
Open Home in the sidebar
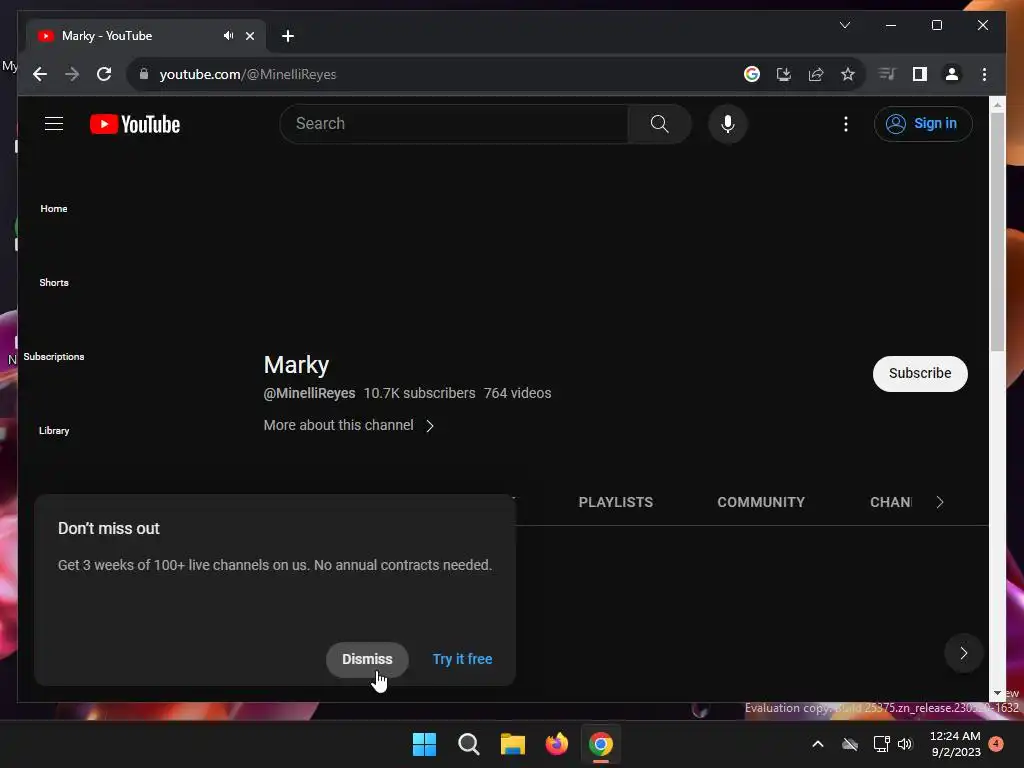point(54,208)
